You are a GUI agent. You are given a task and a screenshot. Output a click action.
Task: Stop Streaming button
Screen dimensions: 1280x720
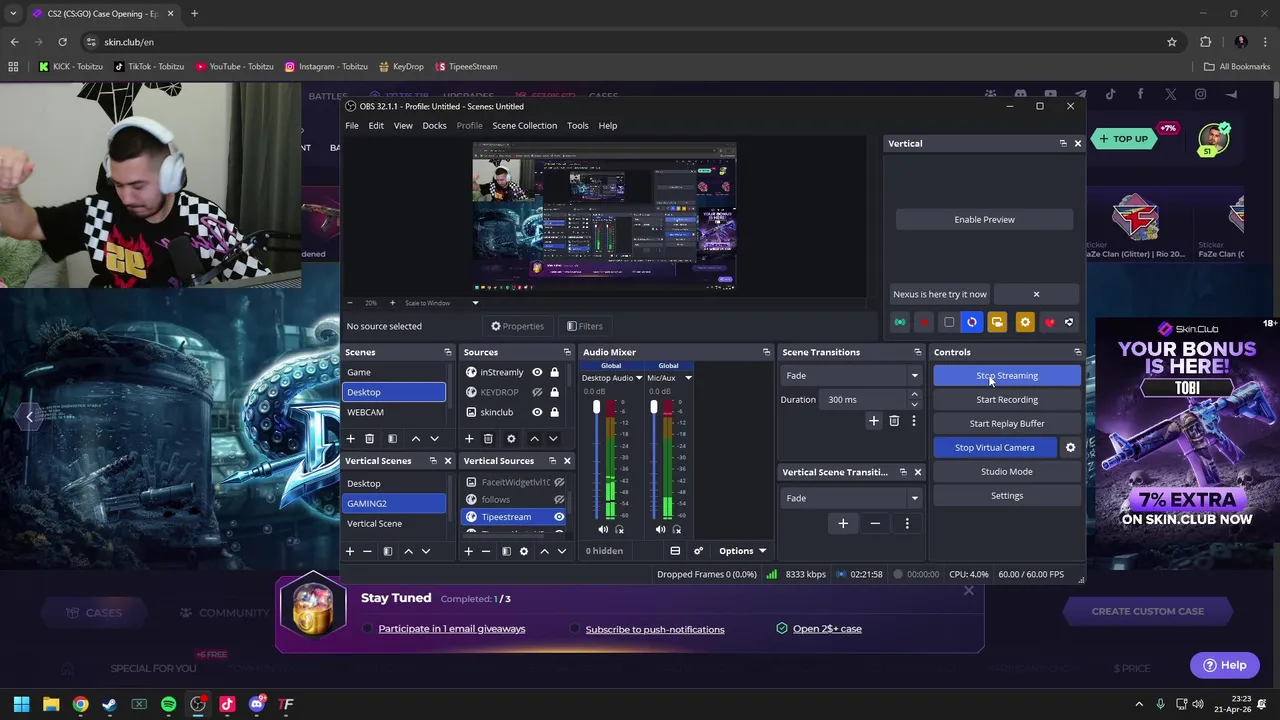point(1007,375)
